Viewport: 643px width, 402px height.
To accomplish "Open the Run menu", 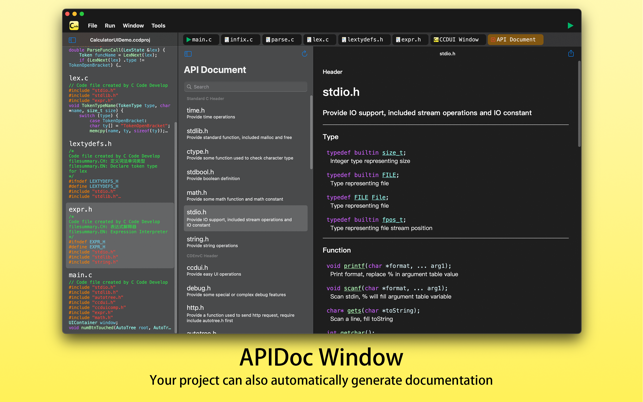I will tap(109, 25).
